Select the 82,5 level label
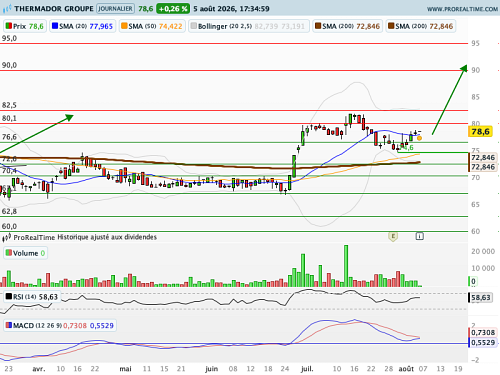 9,105
